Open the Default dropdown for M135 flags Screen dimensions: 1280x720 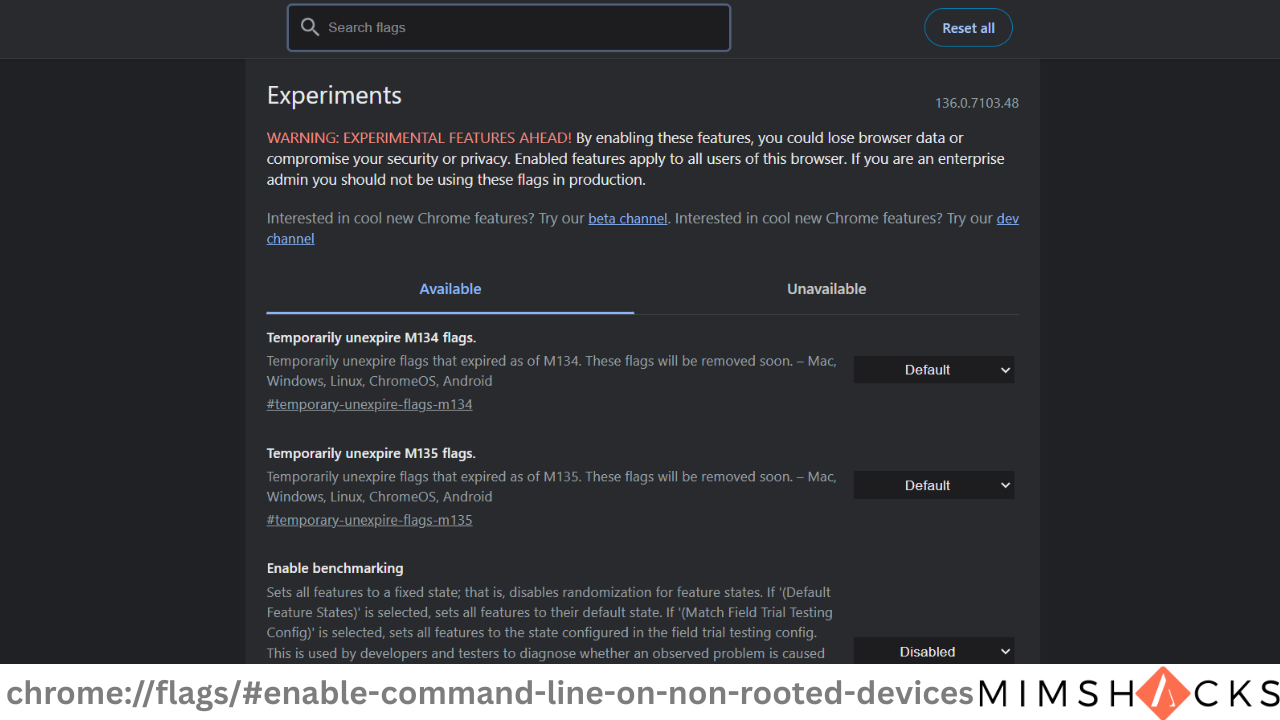point(934,485)
